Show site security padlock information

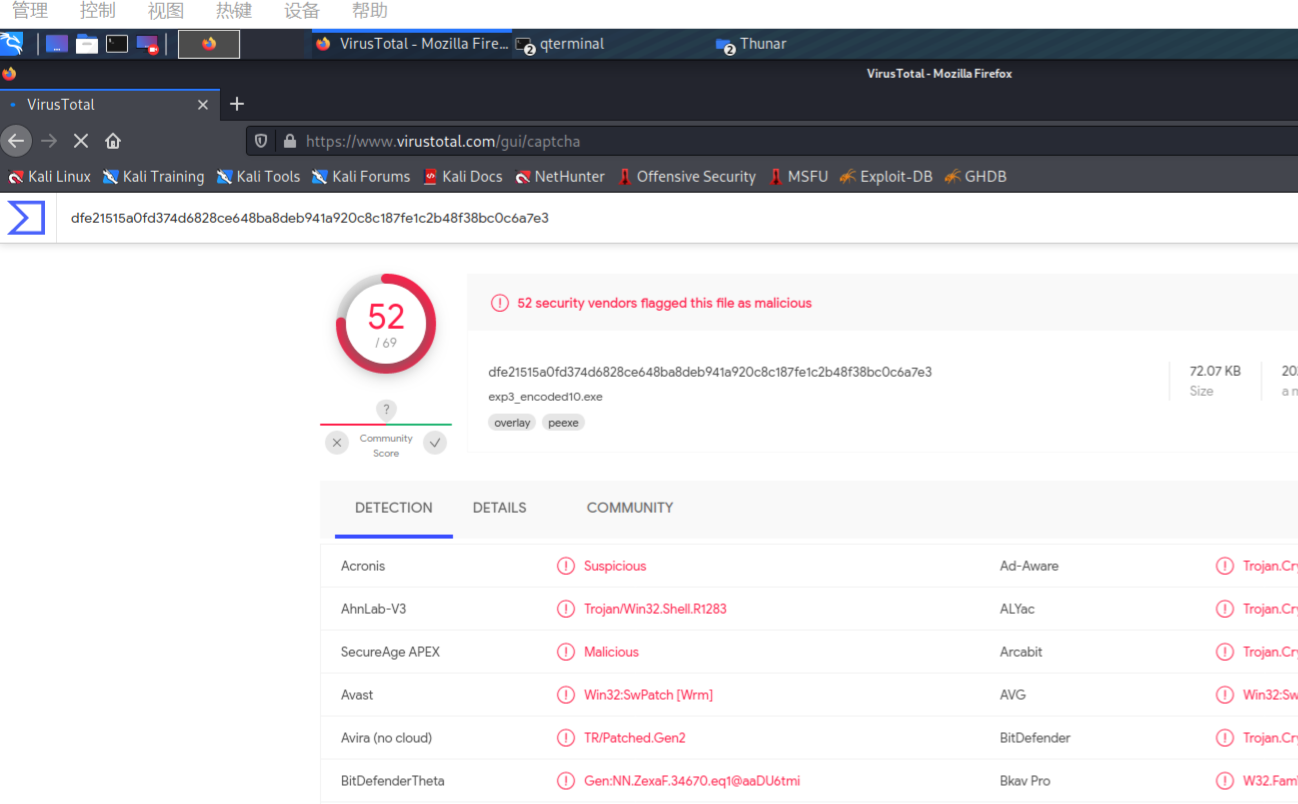[290, 141]
